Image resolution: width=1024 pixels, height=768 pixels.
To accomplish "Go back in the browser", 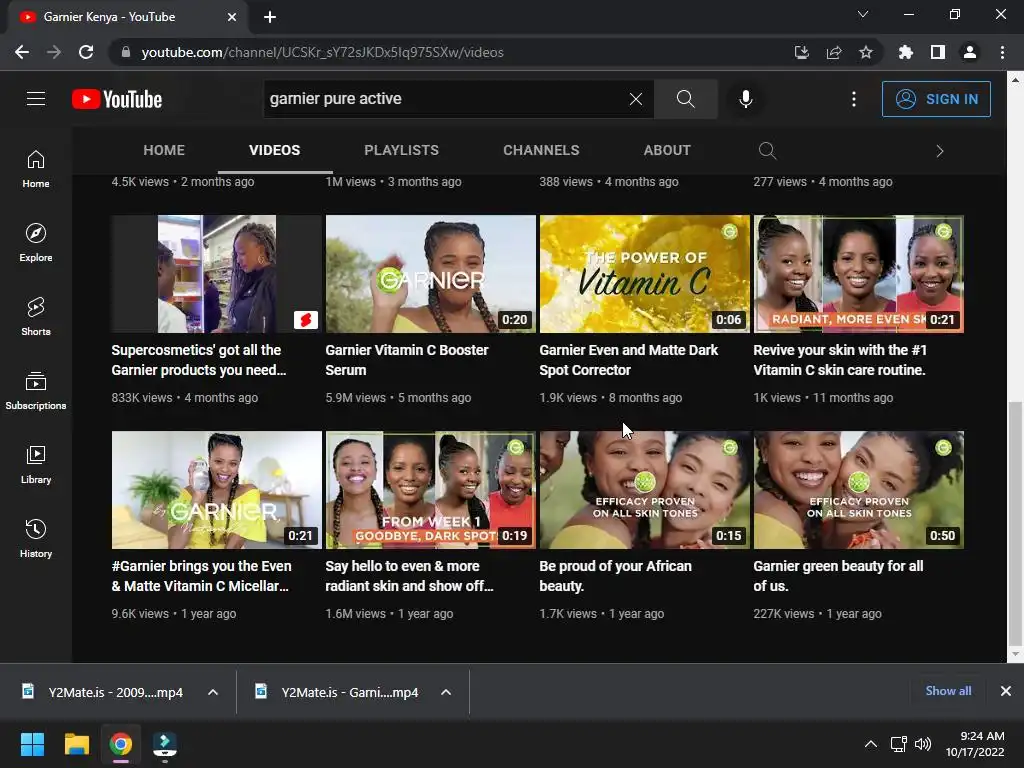I will (22, 52).
